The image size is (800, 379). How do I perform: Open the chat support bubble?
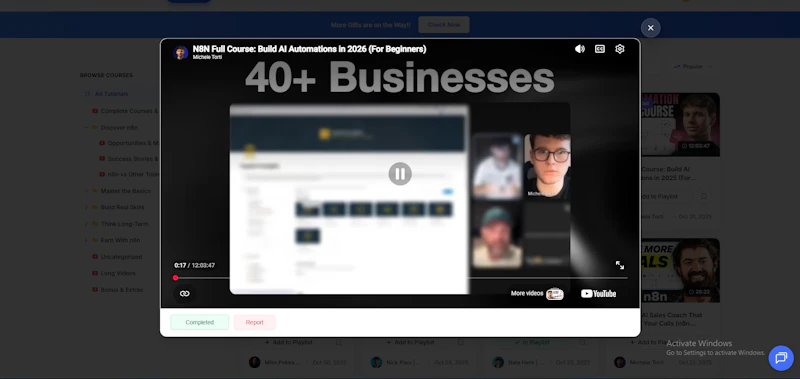(781, 358)
